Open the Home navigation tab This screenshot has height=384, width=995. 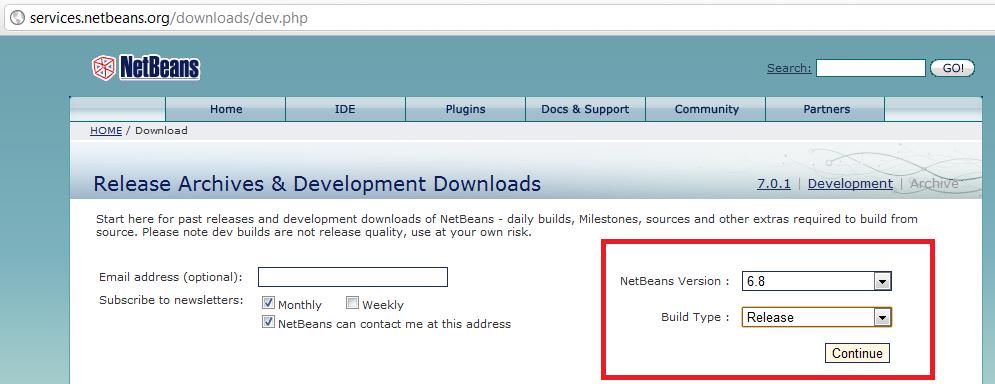coord(226,109)
